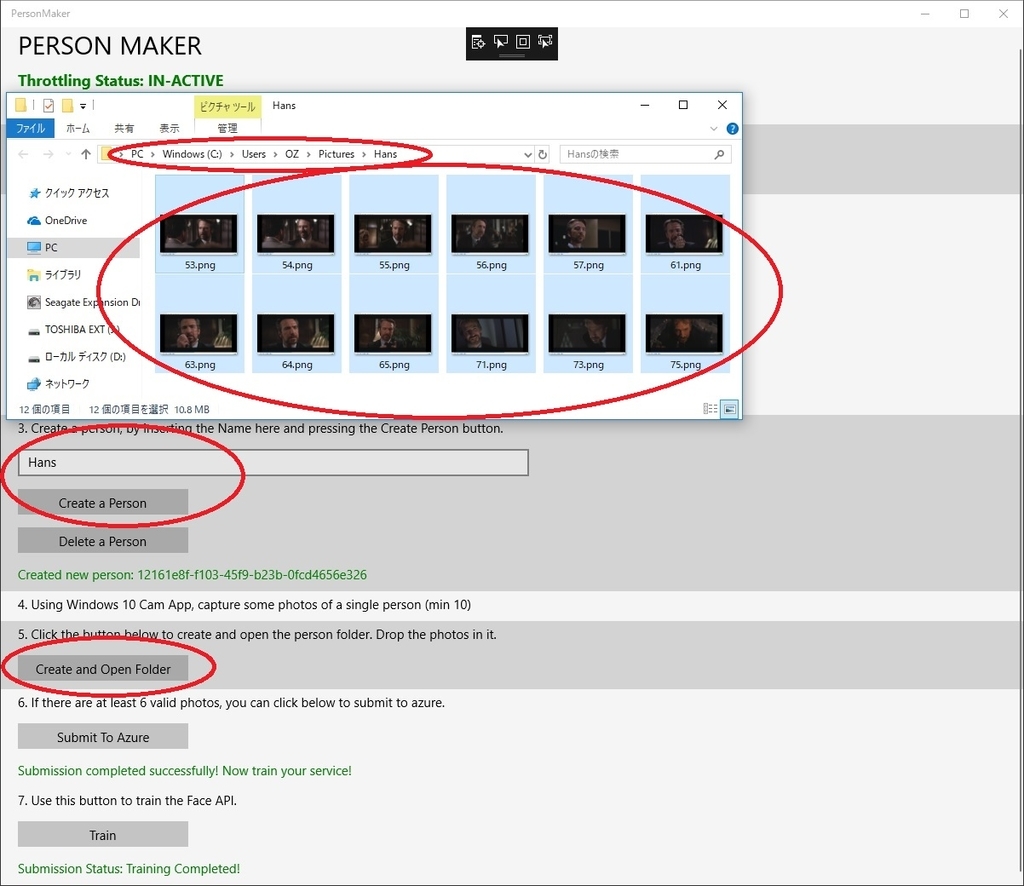The width and height of the screenshot is (1024, 886).
Task: Click the Explorer Forward arrow
Action: (48, 154)
